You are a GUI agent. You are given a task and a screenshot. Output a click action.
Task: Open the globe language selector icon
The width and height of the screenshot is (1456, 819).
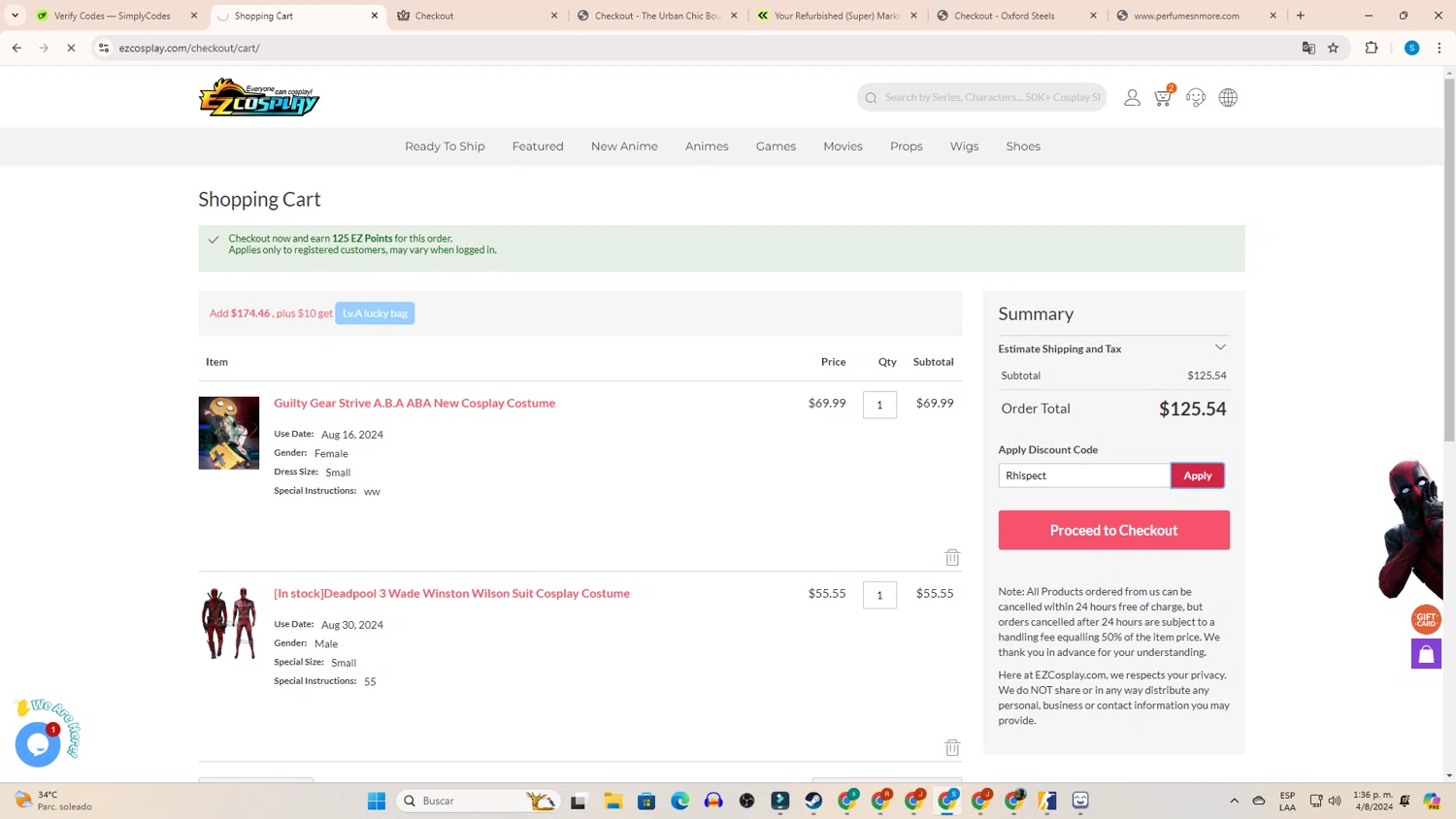(1228, 97)
